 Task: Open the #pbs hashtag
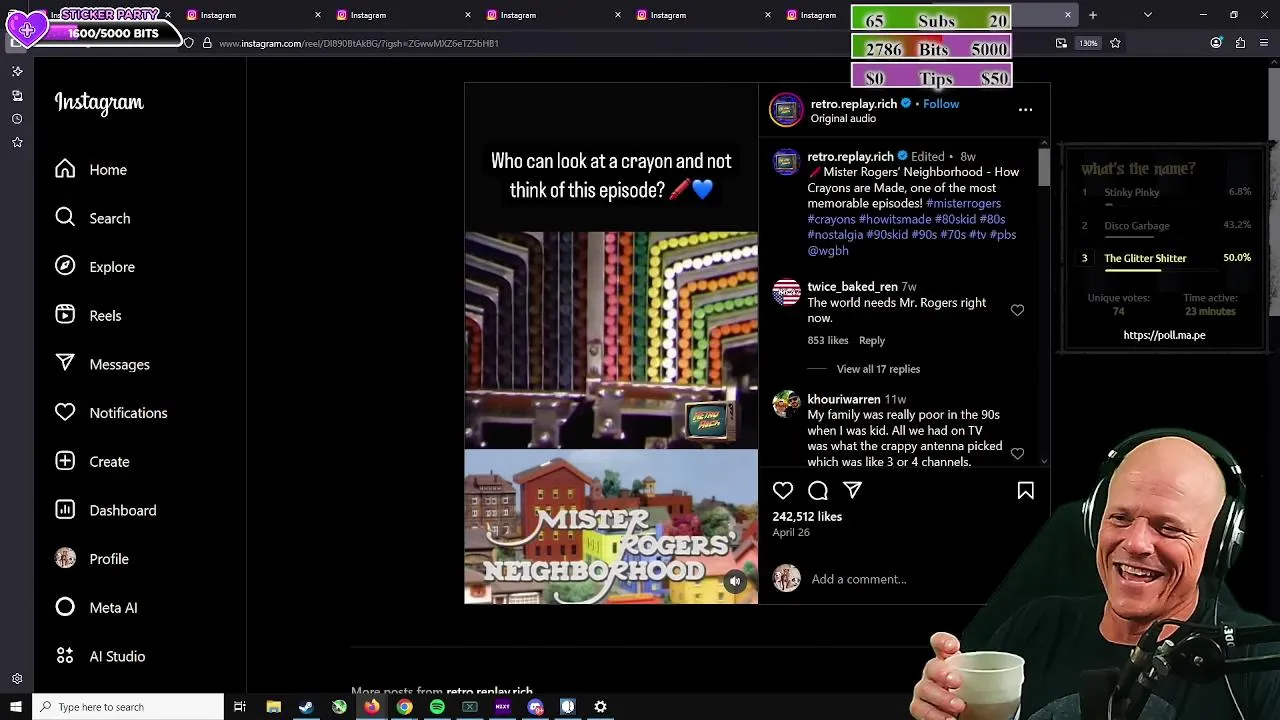(x=1003, y=235)
